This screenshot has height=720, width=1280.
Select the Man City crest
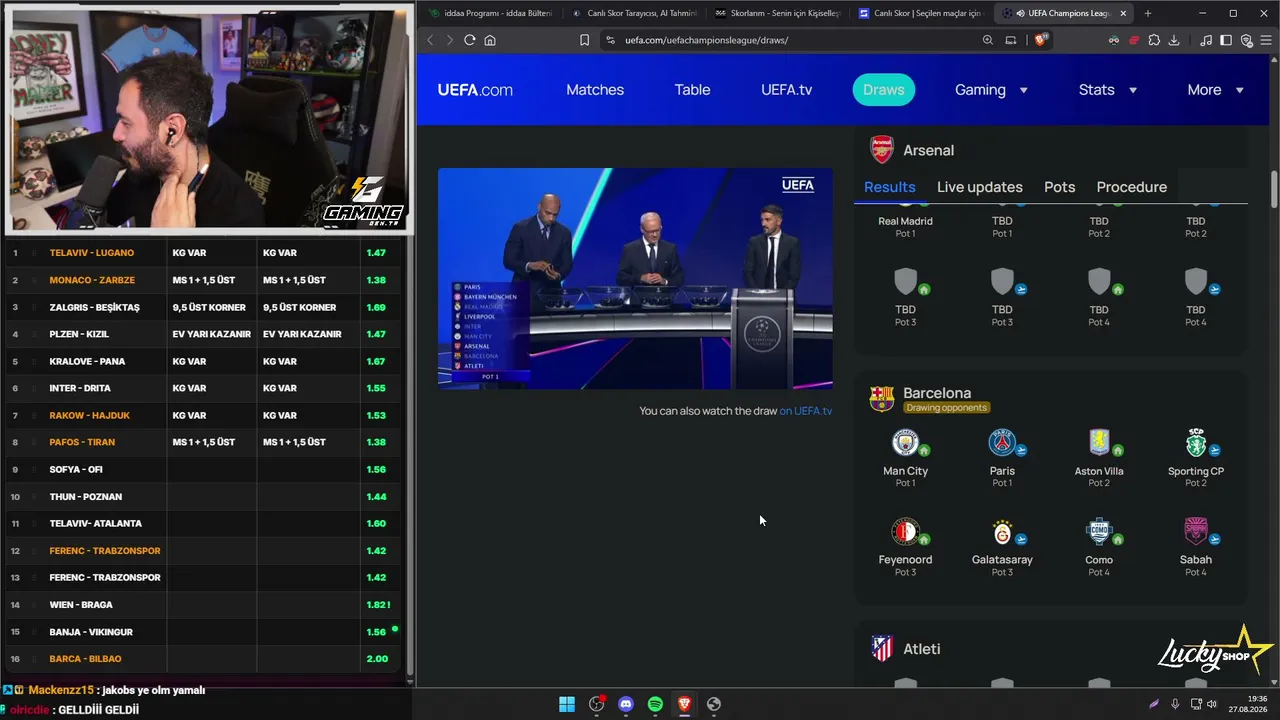tap(905, 442)
